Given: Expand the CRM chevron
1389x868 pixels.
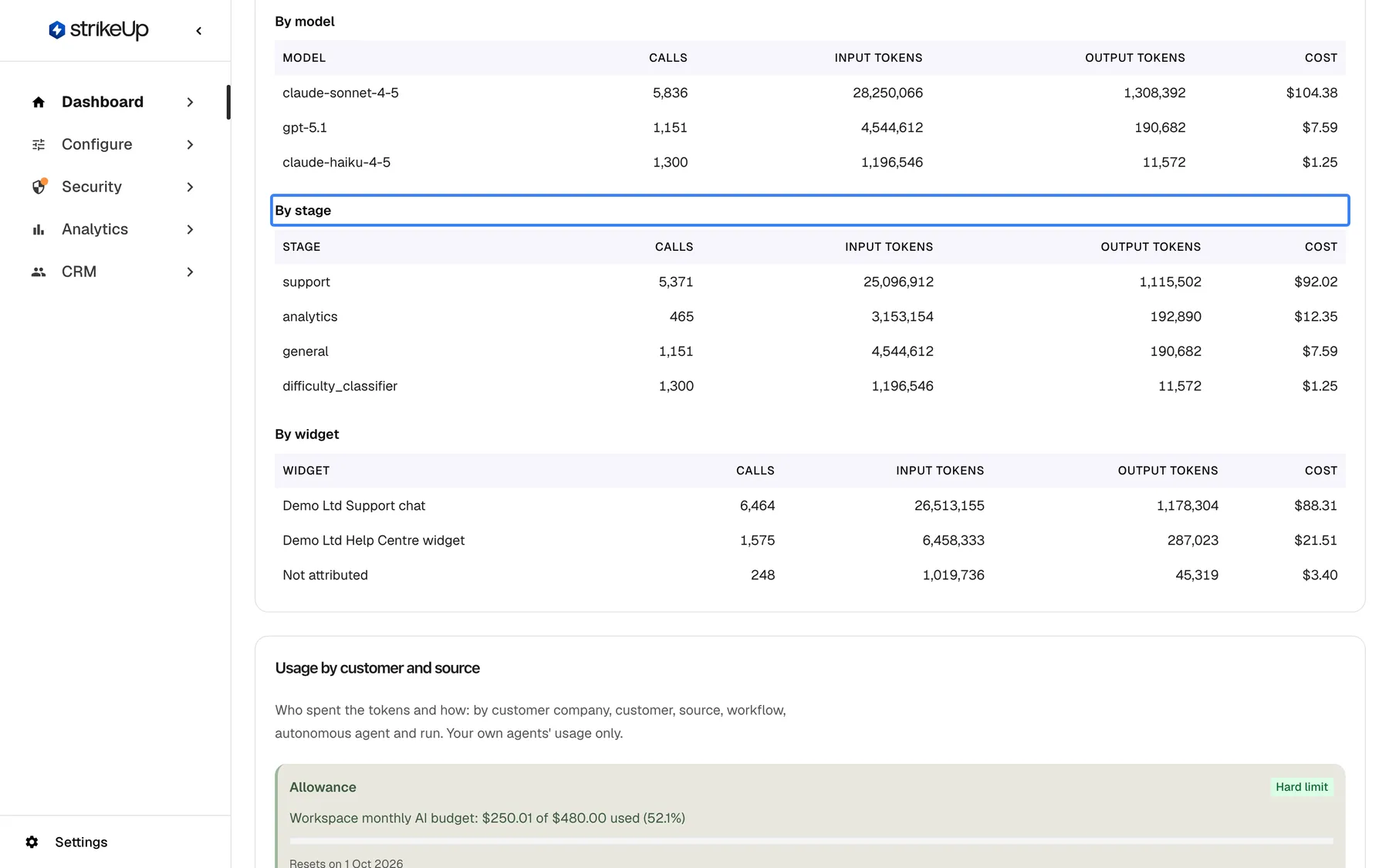Looking at the screenshot, I should click(190, 272).
